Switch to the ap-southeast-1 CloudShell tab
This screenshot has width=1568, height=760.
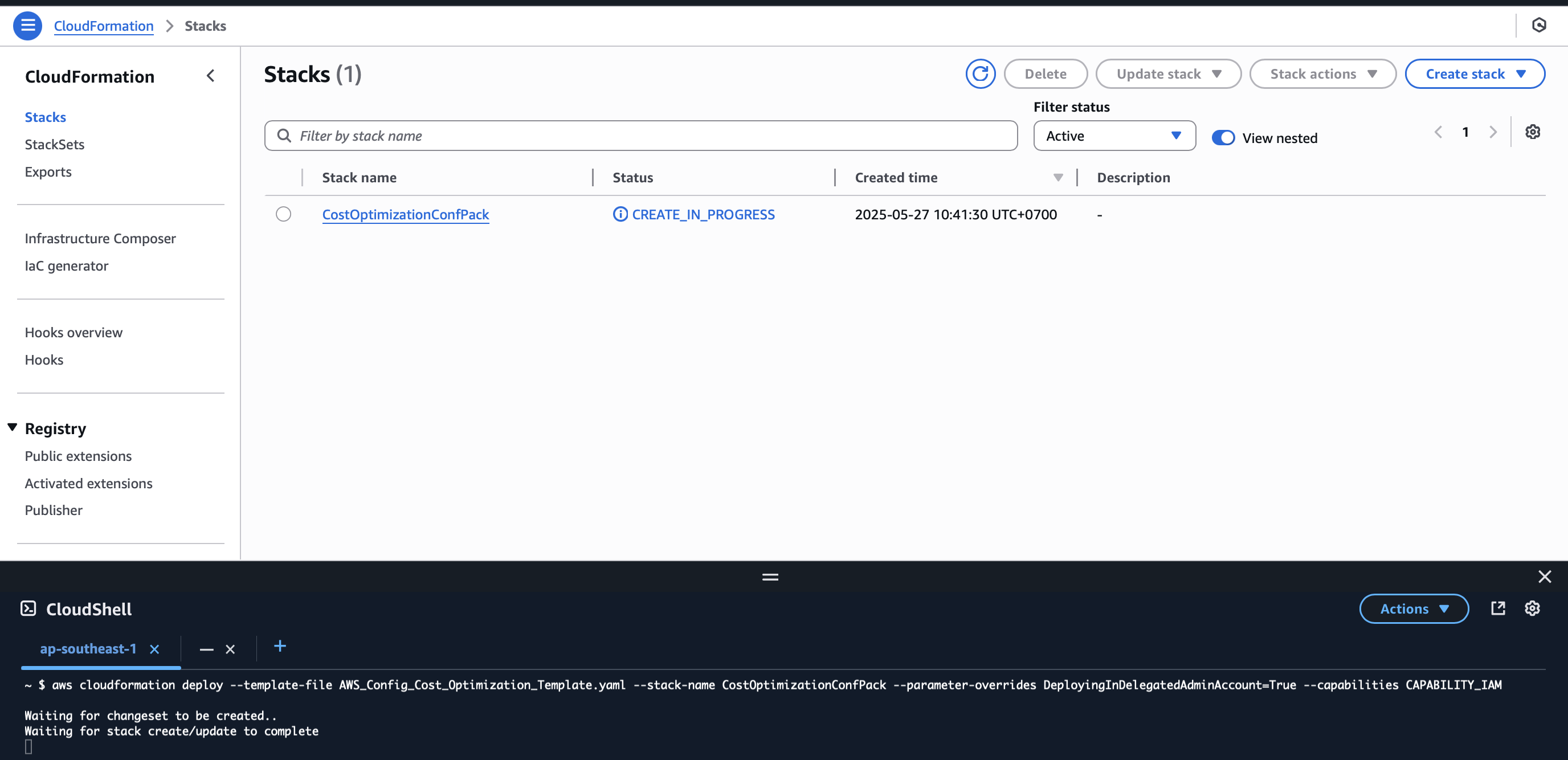tap(88, 649)
